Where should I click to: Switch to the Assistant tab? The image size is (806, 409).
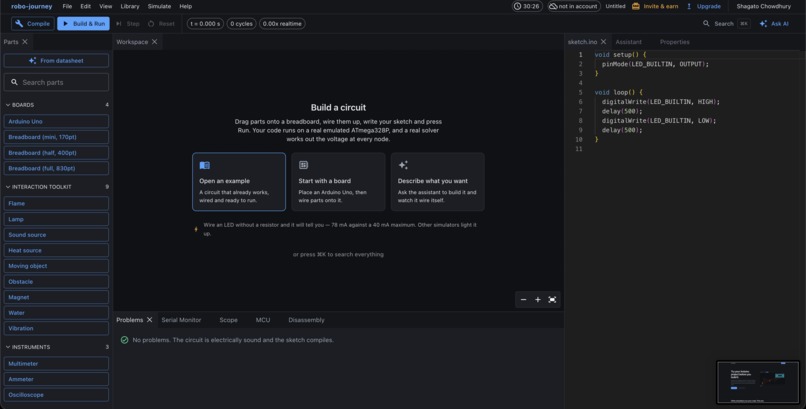[628, 42]
